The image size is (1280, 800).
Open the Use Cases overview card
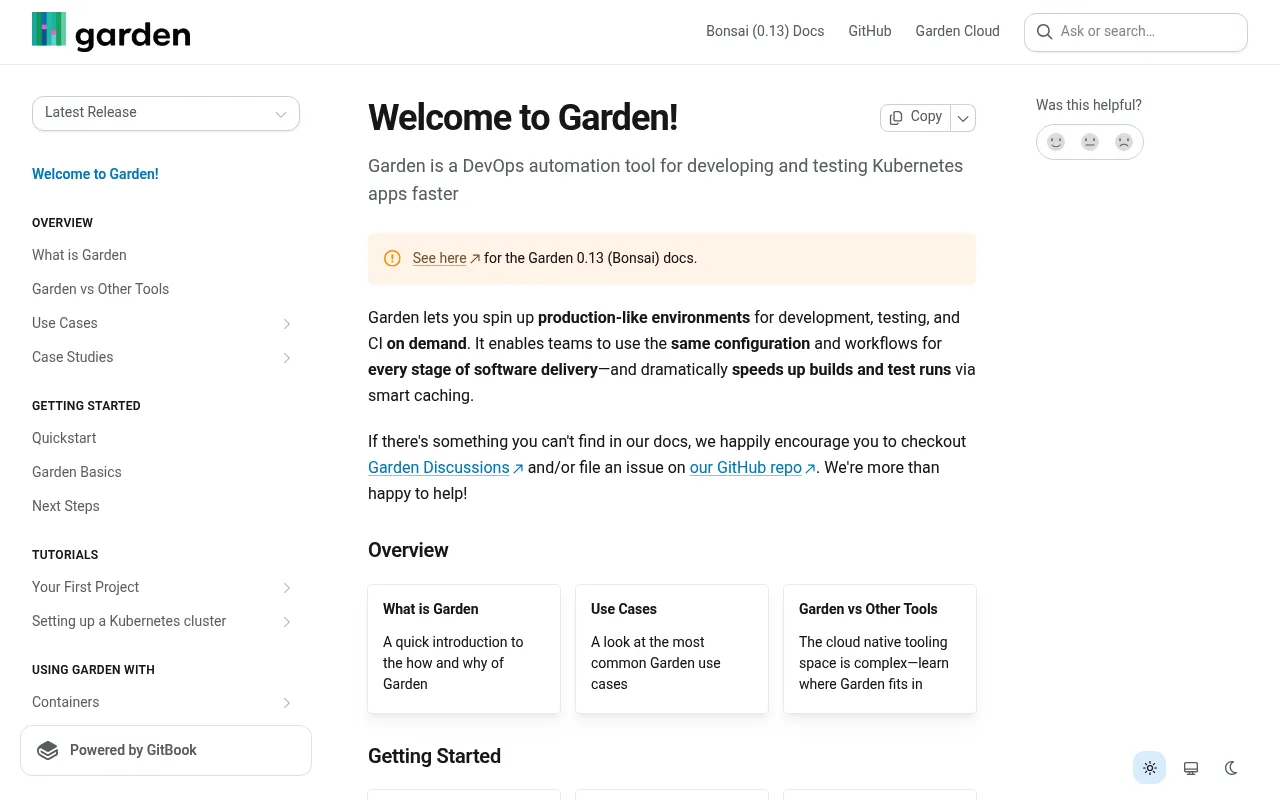[x=672, y=649]
